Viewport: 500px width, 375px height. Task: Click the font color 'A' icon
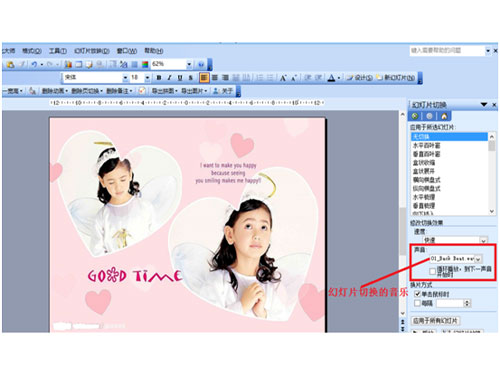331,78
